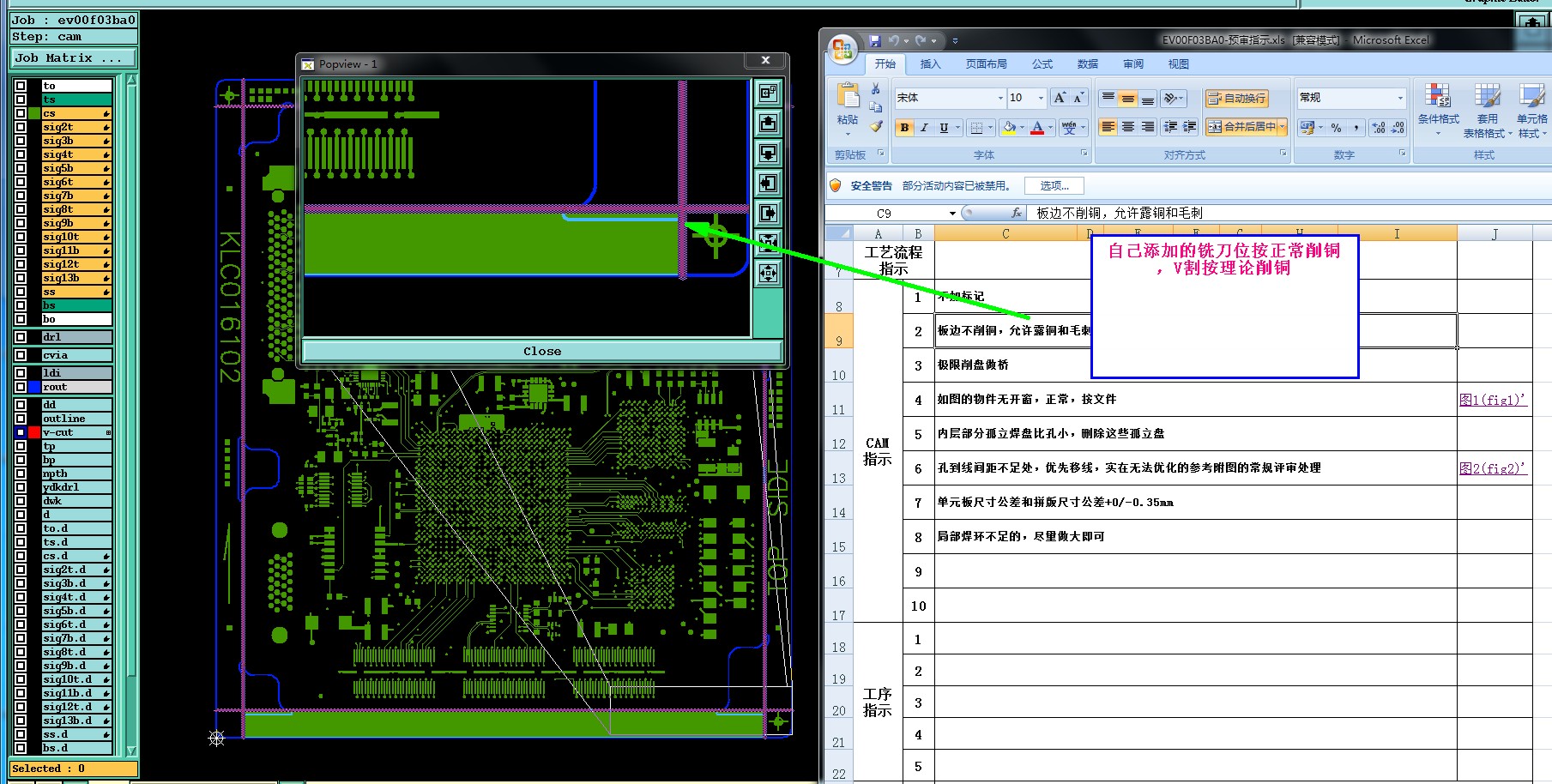Click the green color swatch of layer cs
The height and width of the screenshot is (784, 1552).
pyautogui.click(x=34, y=113)
